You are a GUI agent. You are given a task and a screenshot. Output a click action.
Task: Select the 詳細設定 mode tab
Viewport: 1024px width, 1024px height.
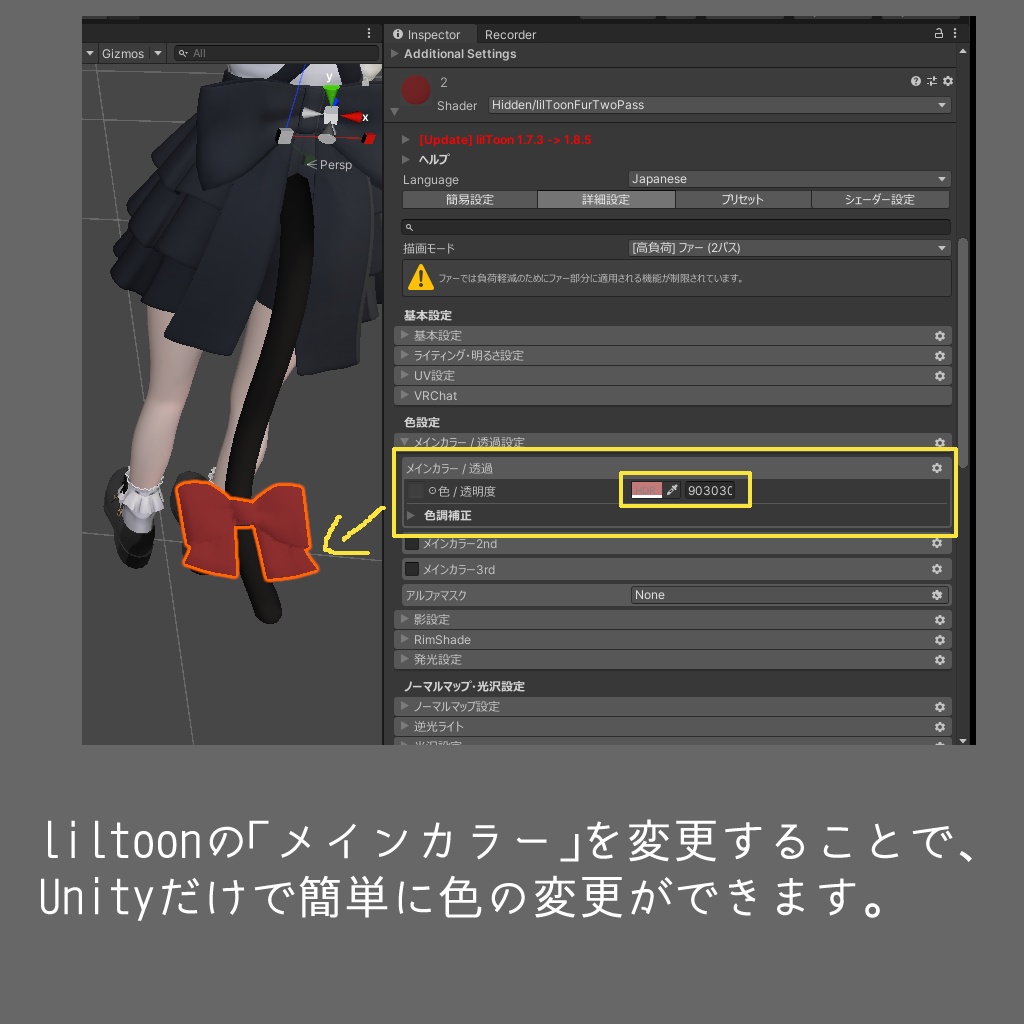(606, 199)
